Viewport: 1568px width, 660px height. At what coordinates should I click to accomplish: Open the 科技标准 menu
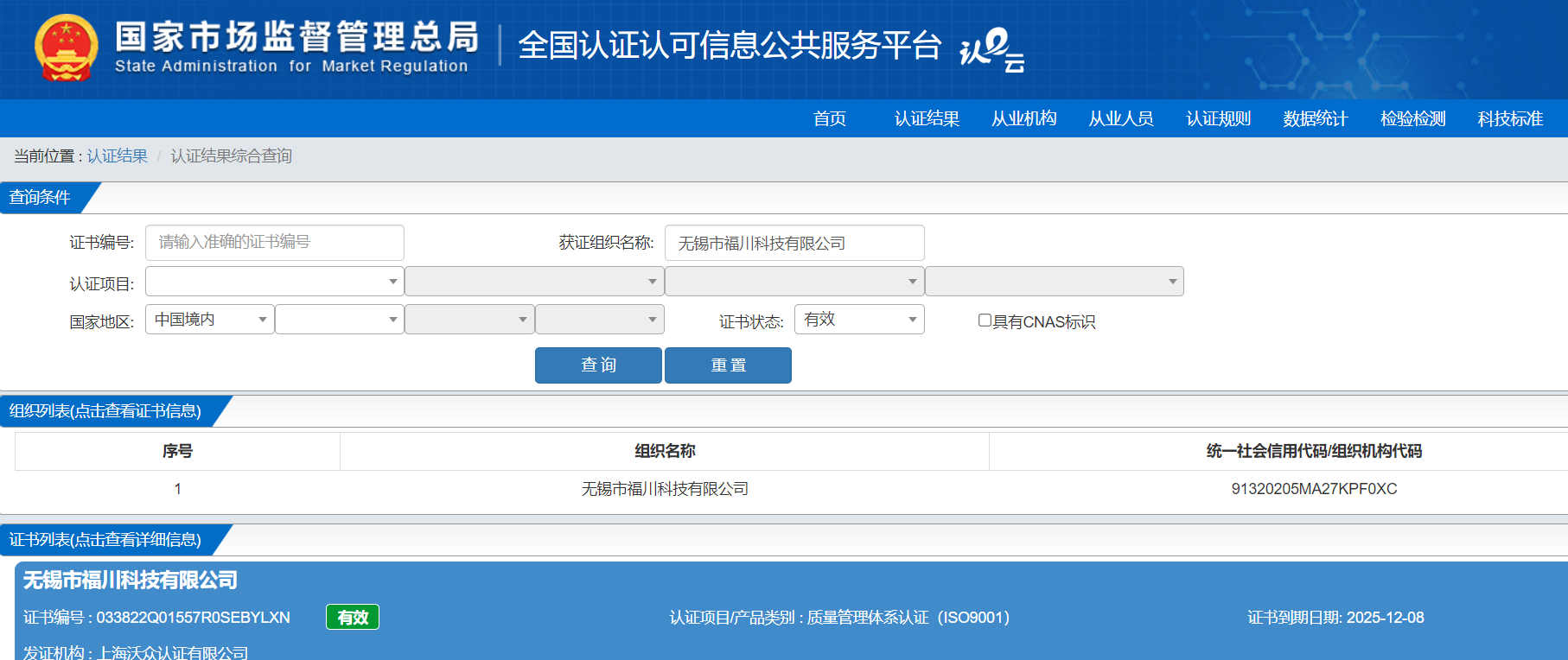(1510, 118)
